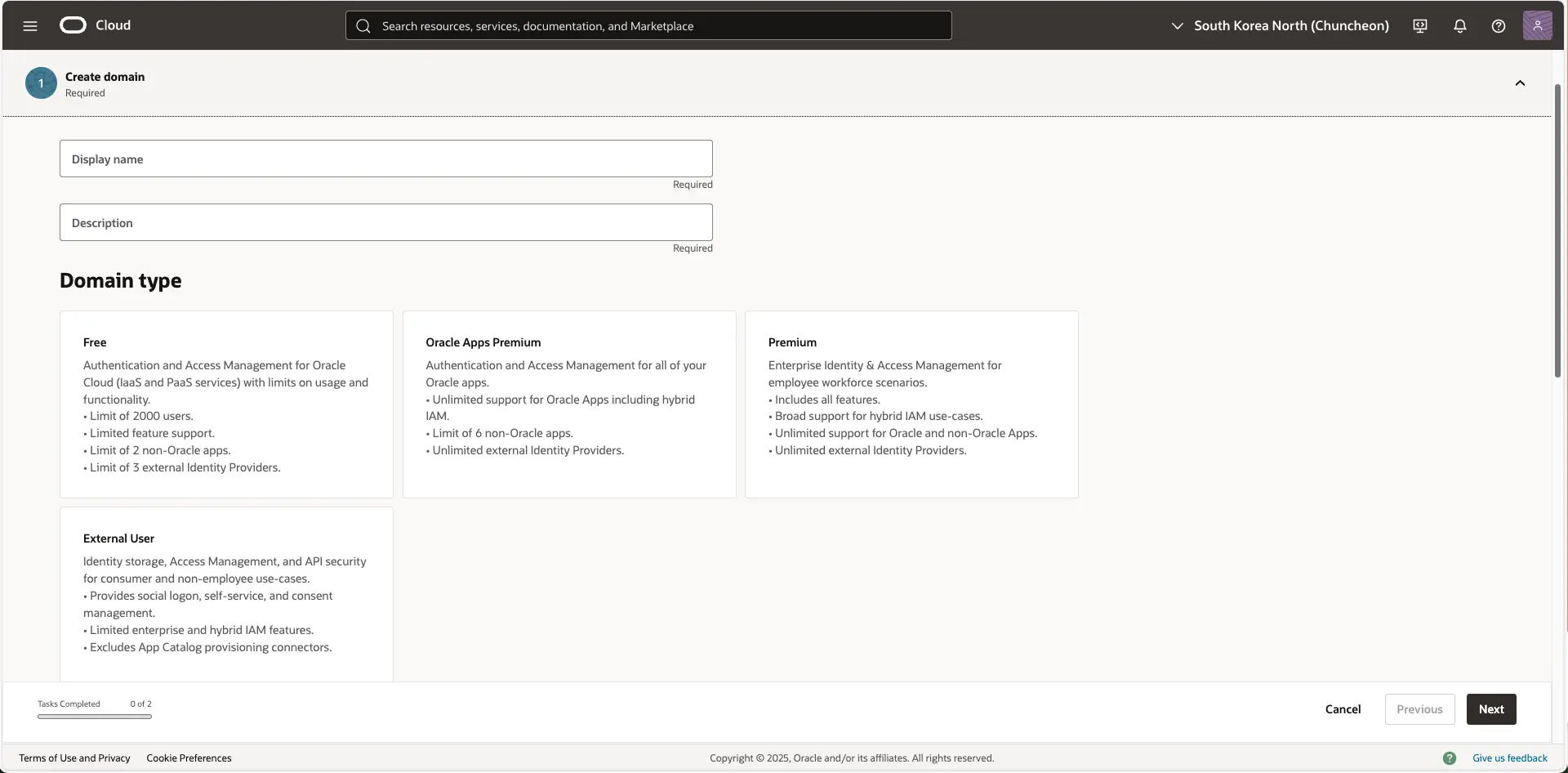This screenshot has width=1568, height=773.
Task: Select the Oracle Apps Premium domain type
Action: pos(569,404)
